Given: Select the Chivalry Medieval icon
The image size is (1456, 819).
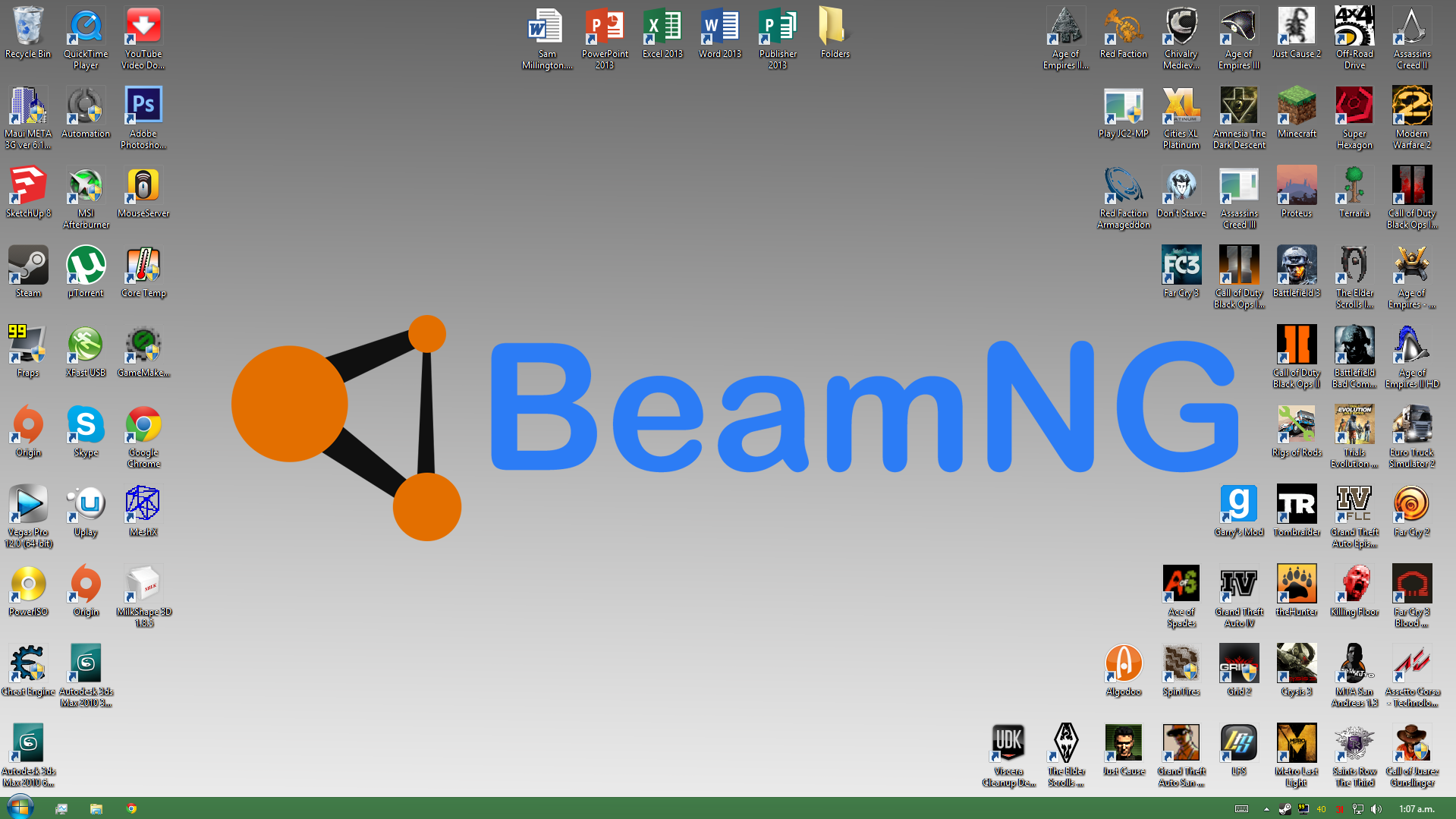Looking at the screenshot, I should click(1181, 38).
